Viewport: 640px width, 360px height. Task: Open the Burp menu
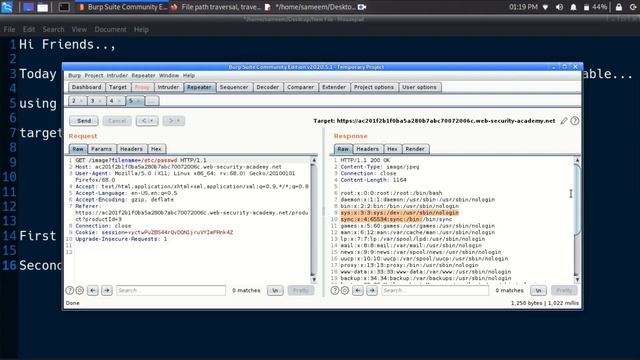(x=74, y=76)
